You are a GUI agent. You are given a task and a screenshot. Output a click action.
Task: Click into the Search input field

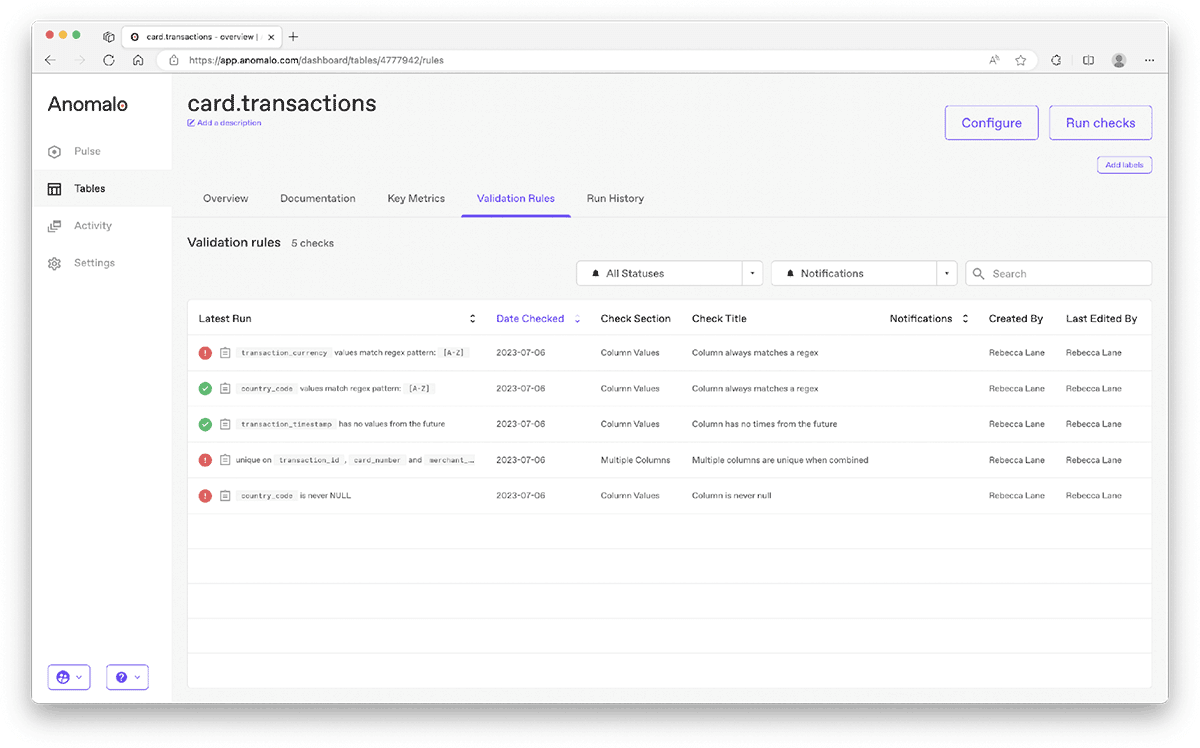pyautogui.click(x=1066, y=273)
